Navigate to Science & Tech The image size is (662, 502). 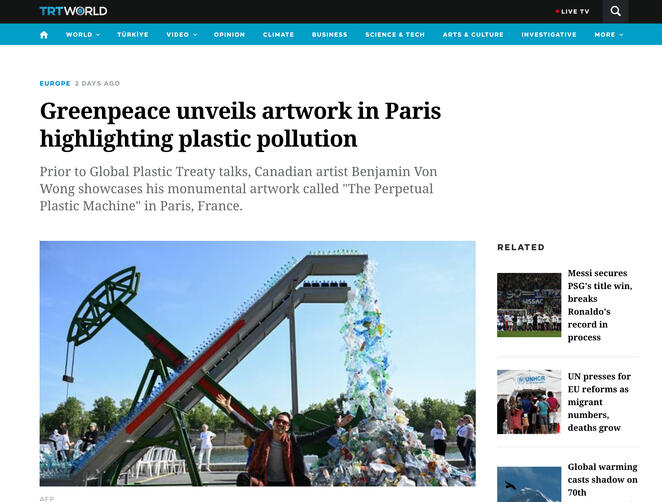[x=395, y=35]
